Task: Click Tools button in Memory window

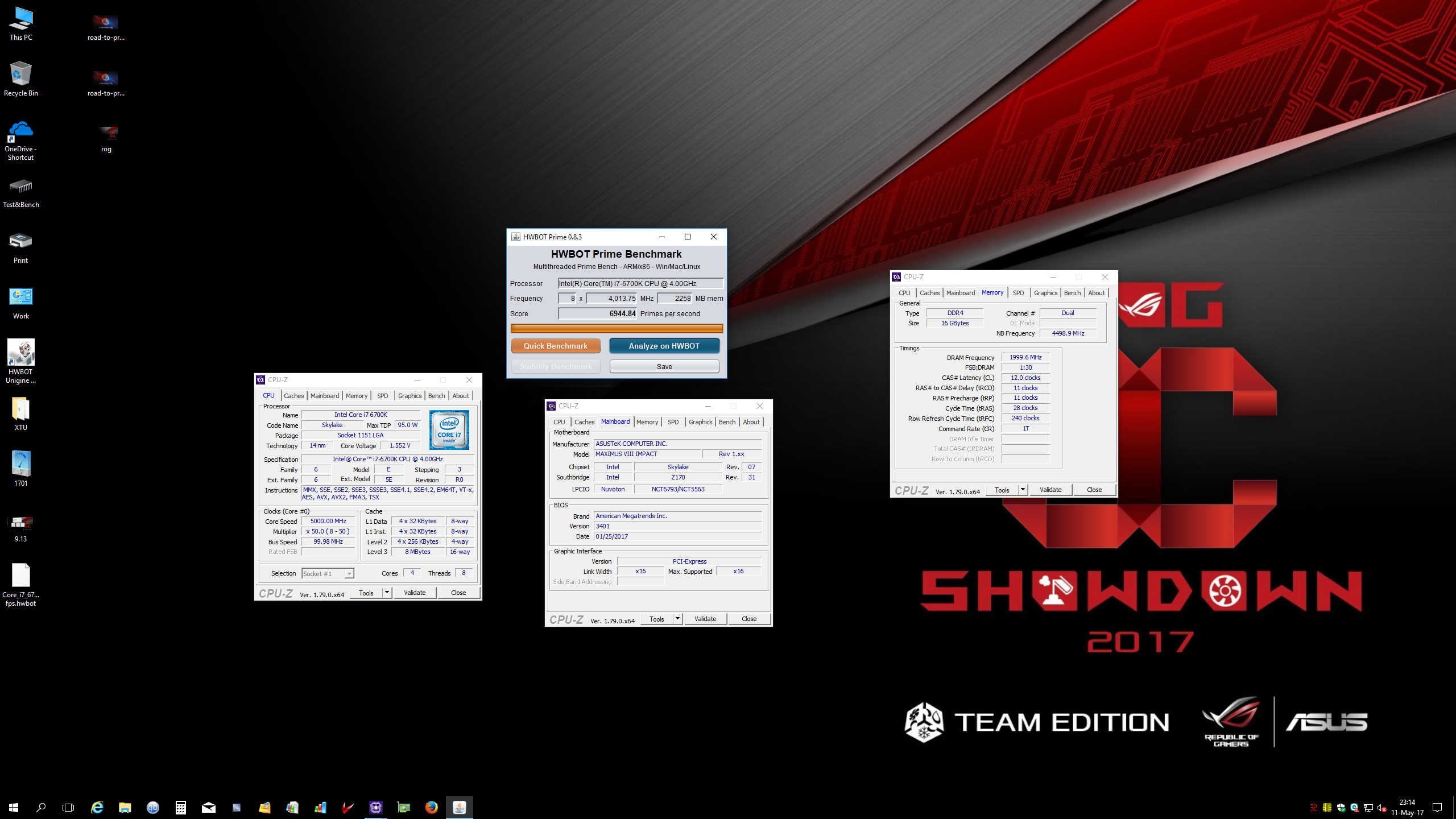Action: click(1002, 490)
